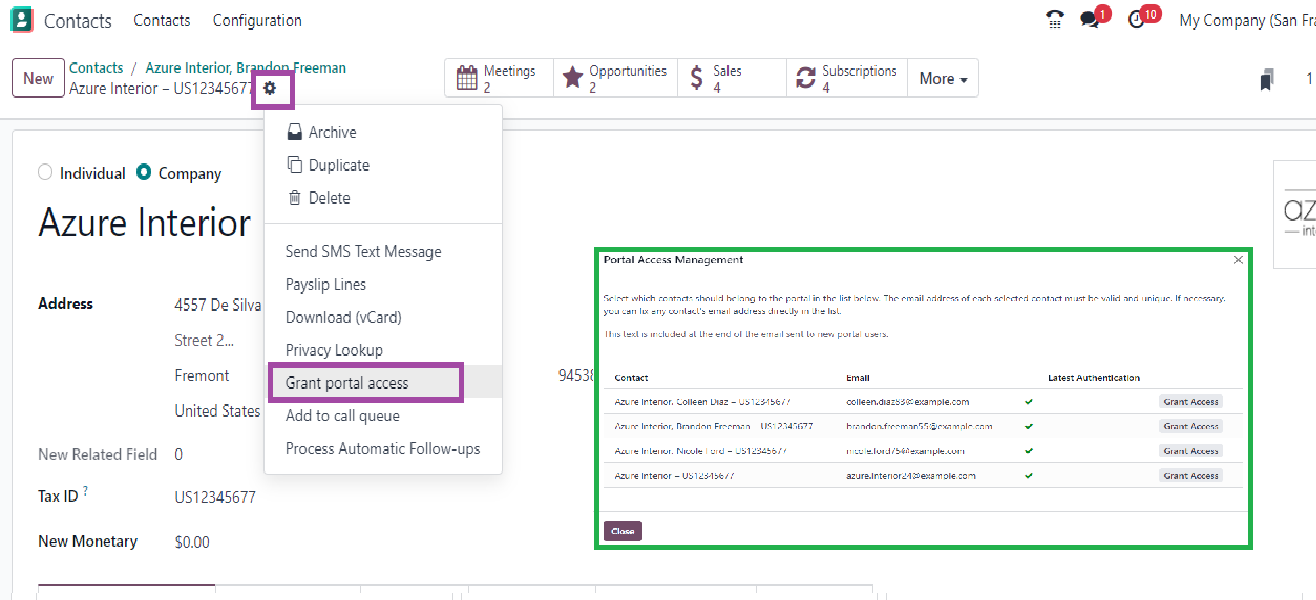Click the street field showing 4557 De Silva
Viewport: 1316px width, 600px height.
coord(218,306)
